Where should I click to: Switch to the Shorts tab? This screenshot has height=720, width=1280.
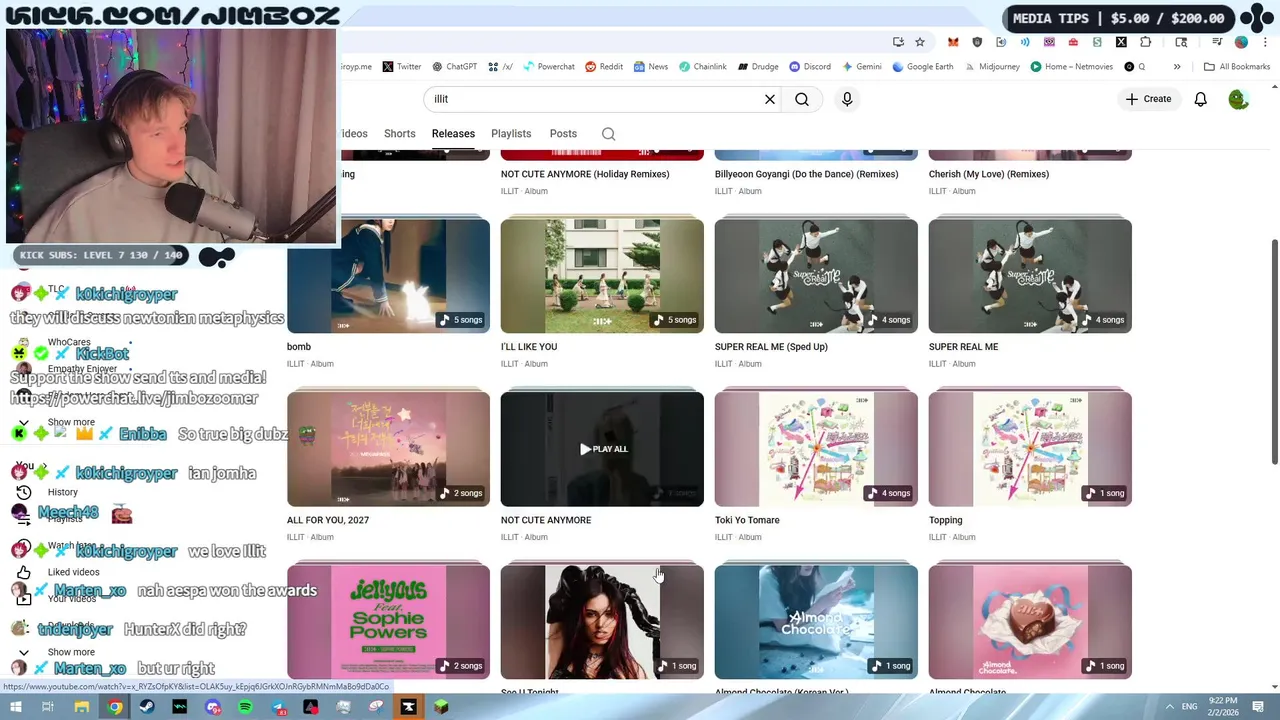tap(399, 134)
